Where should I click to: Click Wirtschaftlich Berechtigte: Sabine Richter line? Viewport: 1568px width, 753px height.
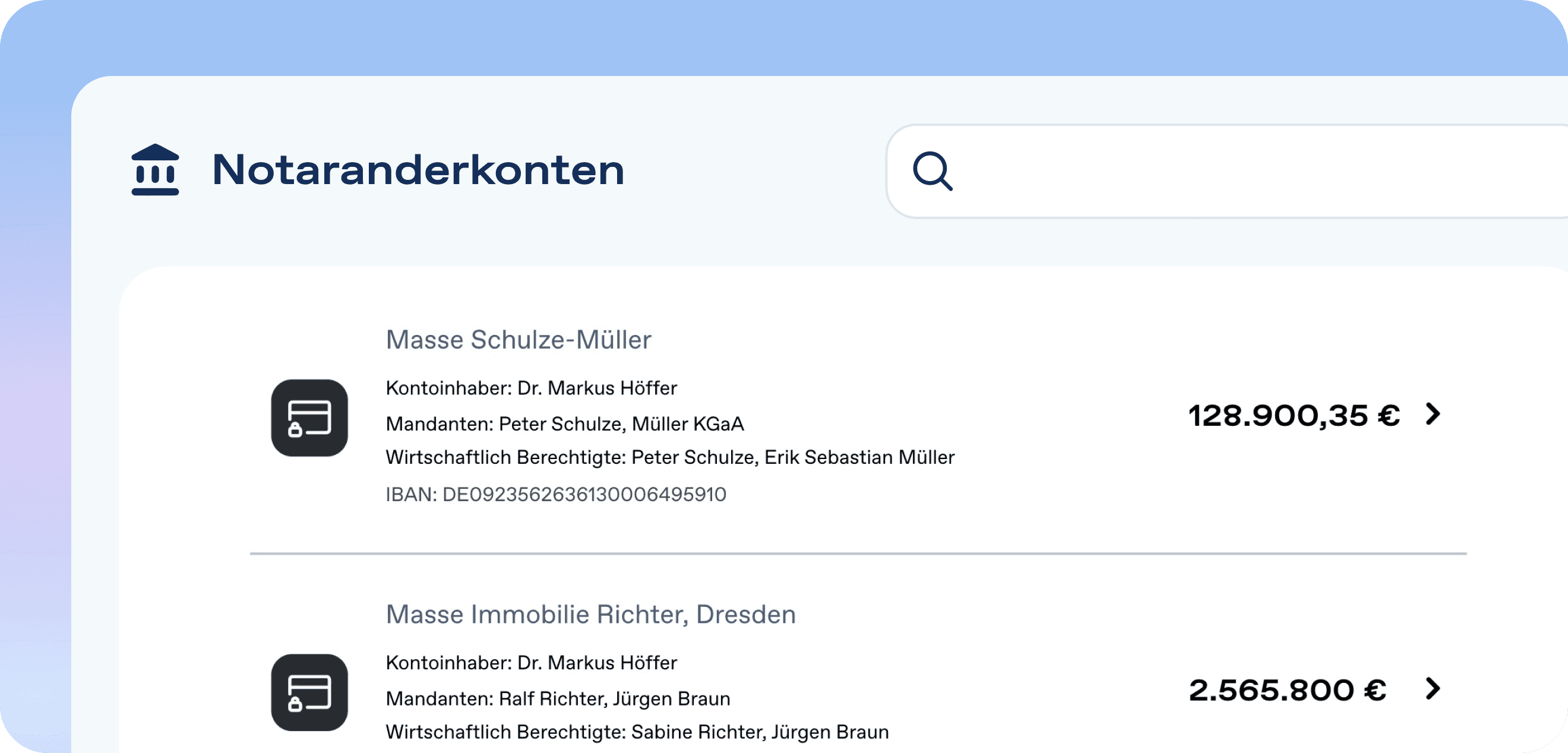[x=637, y=732]
